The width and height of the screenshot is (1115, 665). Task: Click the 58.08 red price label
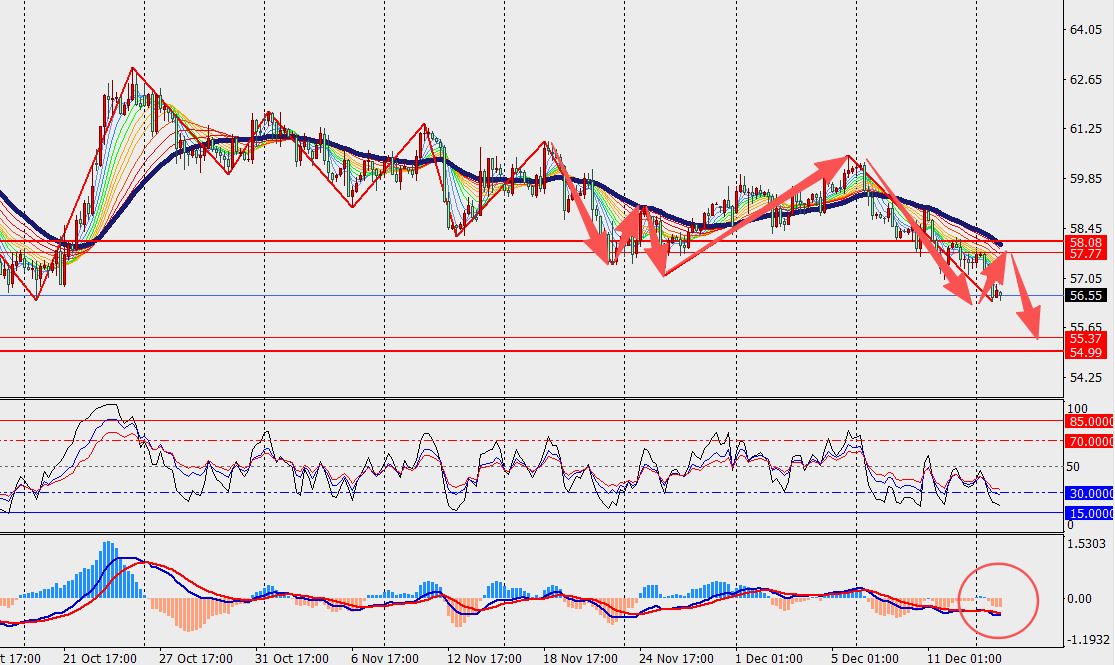[1085, 242]
